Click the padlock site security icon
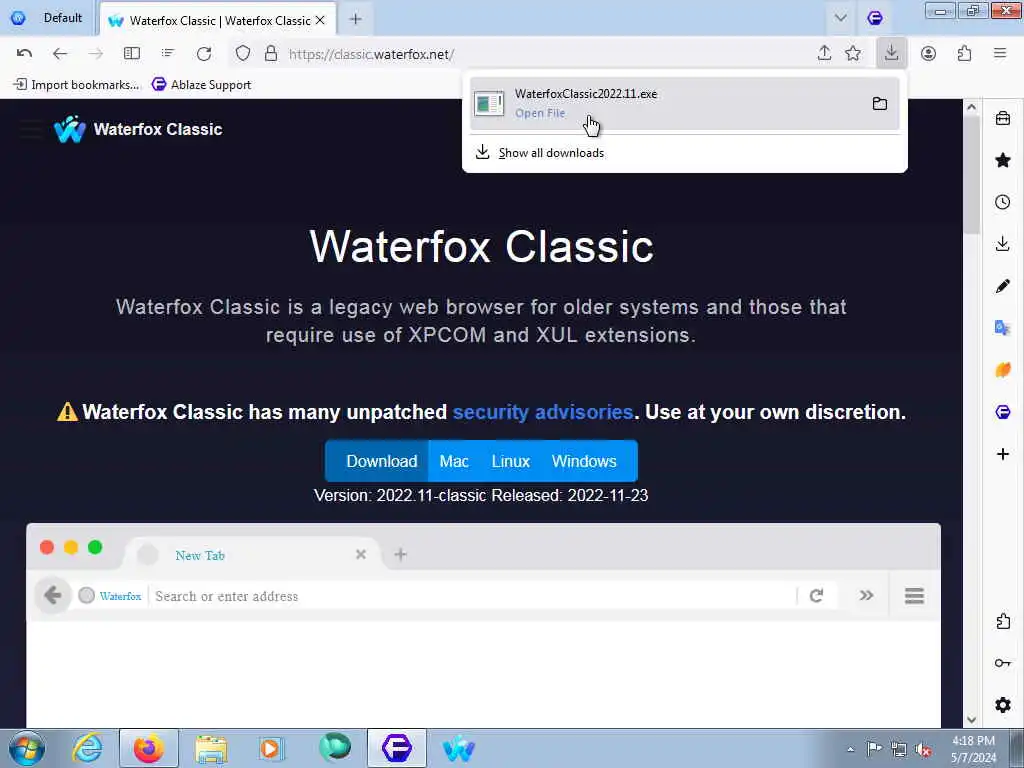1024x768 pixels. (271, 54)
